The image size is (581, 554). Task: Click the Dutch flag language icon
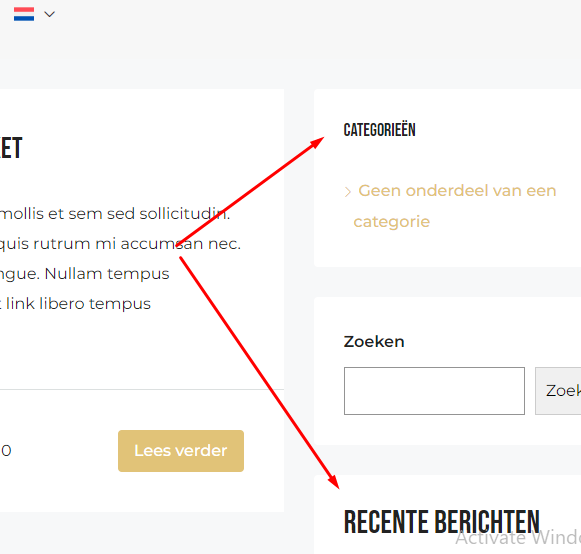24,14
